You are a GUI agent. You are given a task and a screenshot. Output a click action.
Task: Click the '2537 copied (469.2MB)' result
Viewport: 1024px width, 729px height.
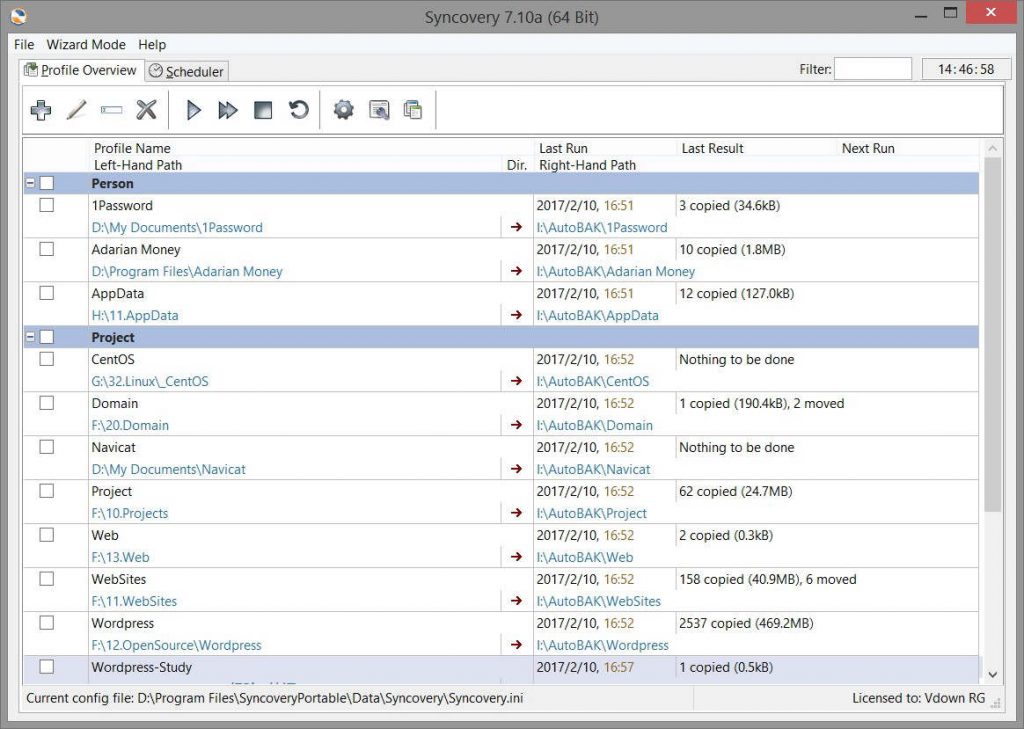pyautogui.click(x=746, y=623)
